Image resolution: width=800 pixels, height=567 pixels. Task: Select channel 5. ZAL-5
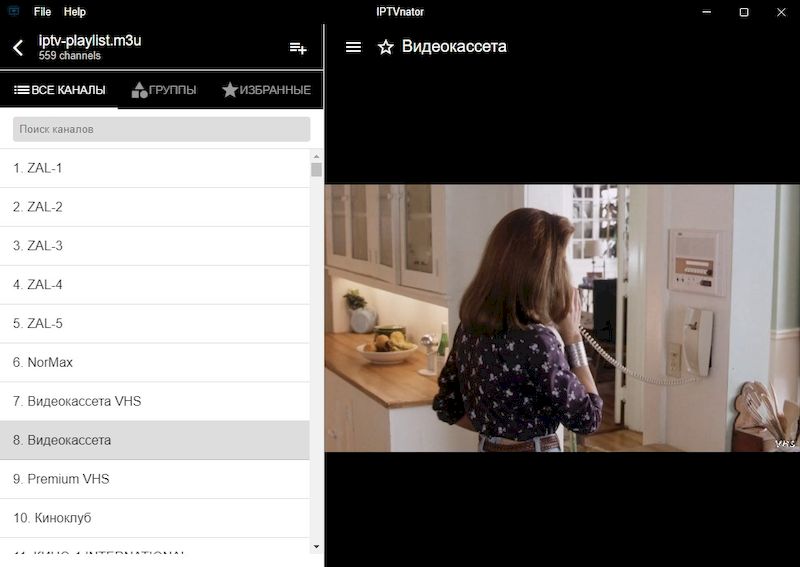[155, 323]
